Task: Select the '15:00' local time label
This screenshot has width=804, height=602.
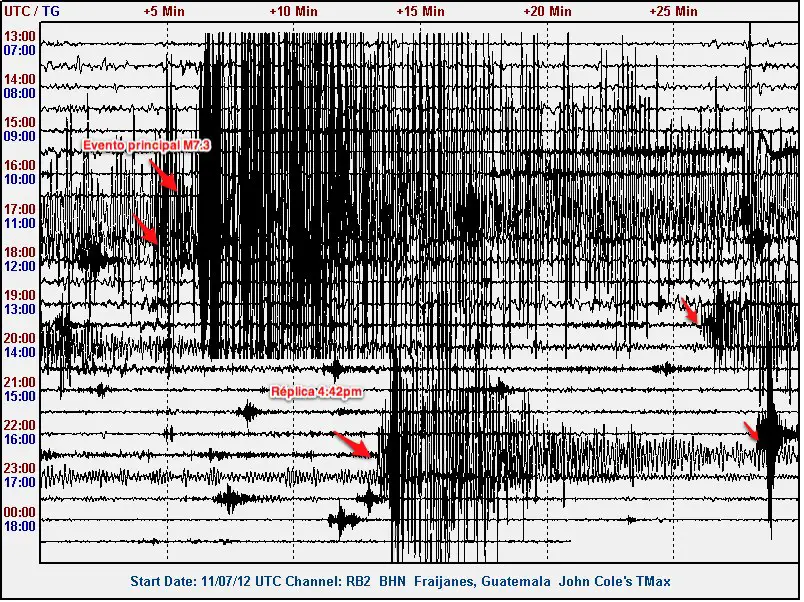Action: click(x=20, y=396)
